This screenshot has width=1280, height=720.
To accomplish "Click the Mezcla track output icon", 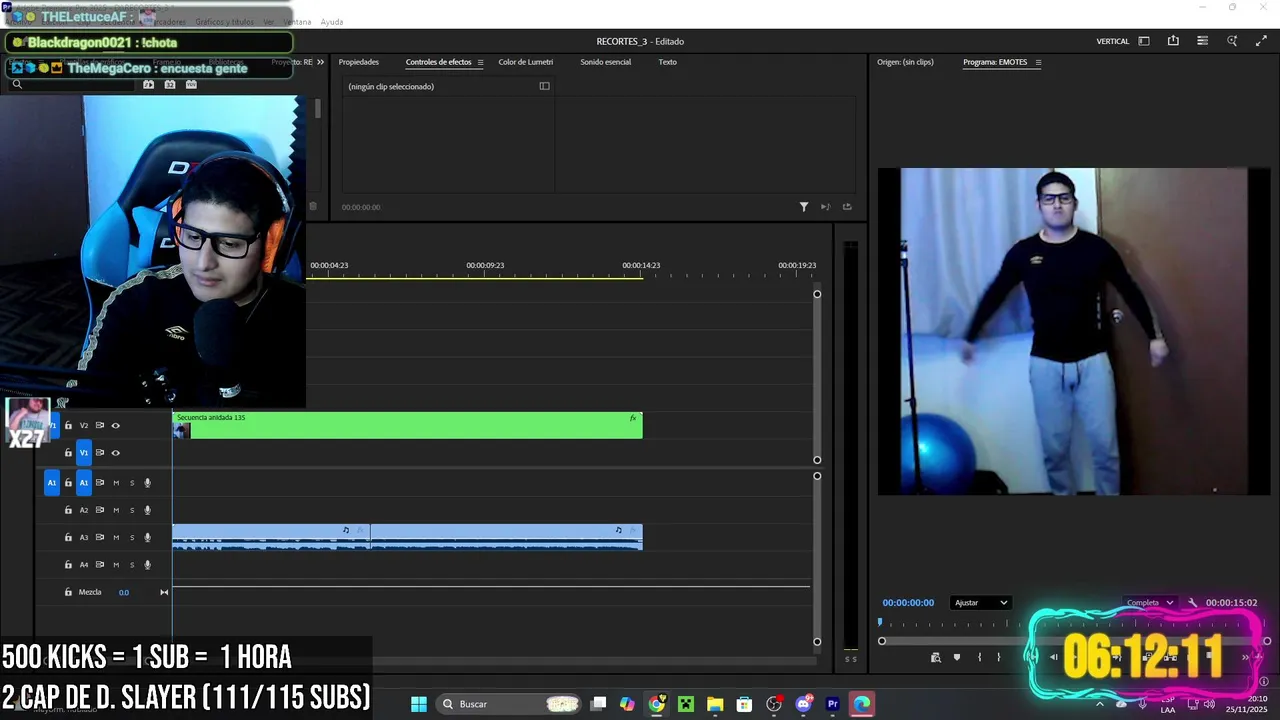I will coord(164,592).
